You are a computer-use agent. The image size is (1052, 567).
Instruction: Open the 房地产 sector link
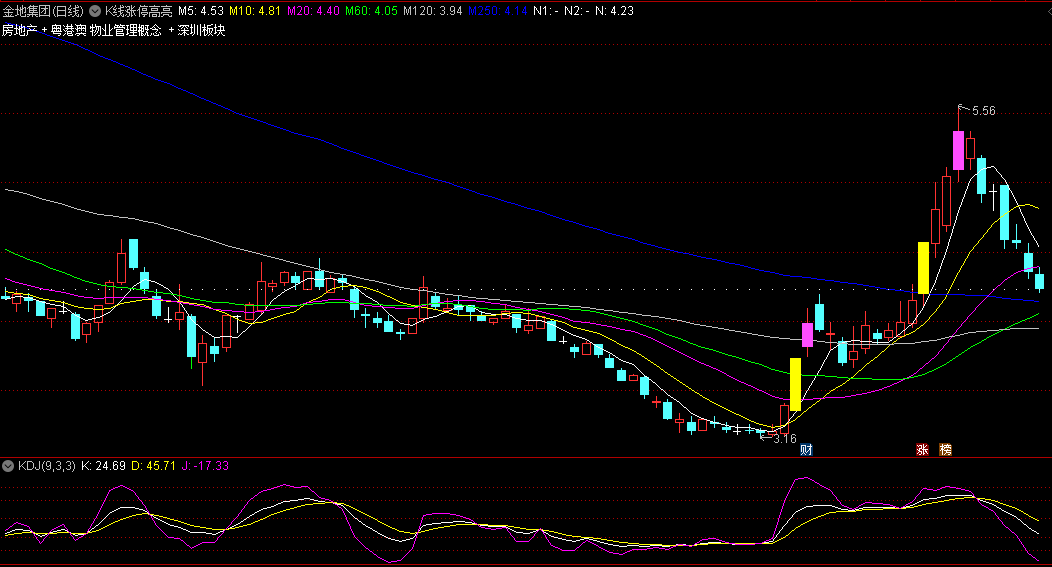tap(19, 30)
